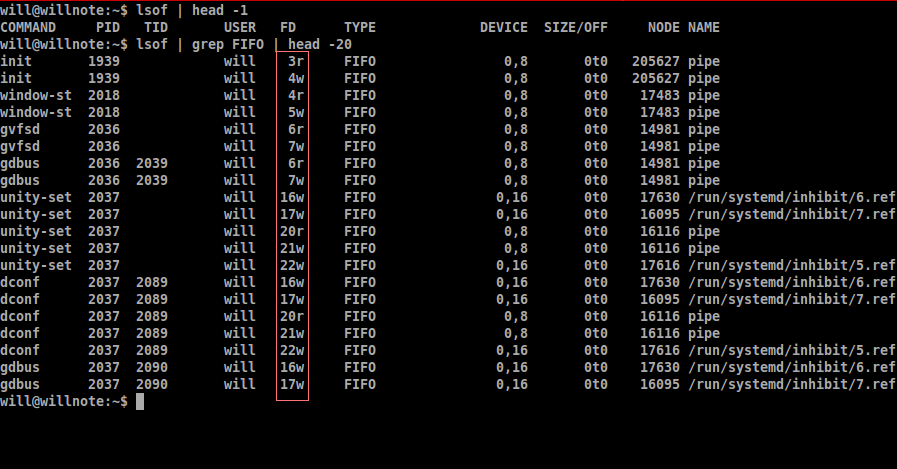
Task: Click the TYPE column header
Action: [360, 27]
